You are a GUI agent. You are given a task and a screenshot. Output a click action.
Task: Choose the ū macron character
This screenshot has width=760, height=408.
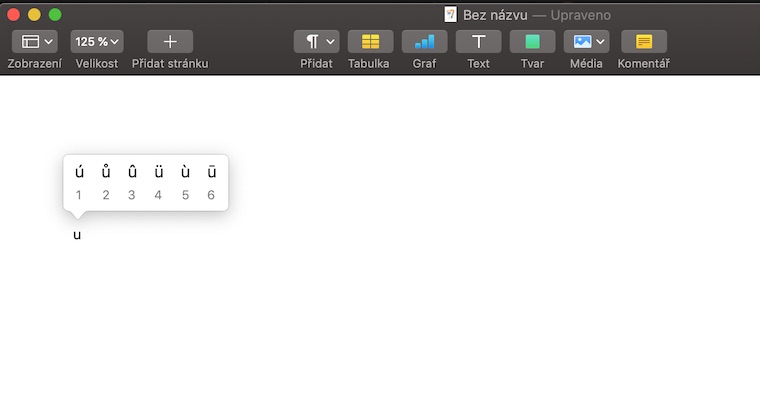[211, 172]
